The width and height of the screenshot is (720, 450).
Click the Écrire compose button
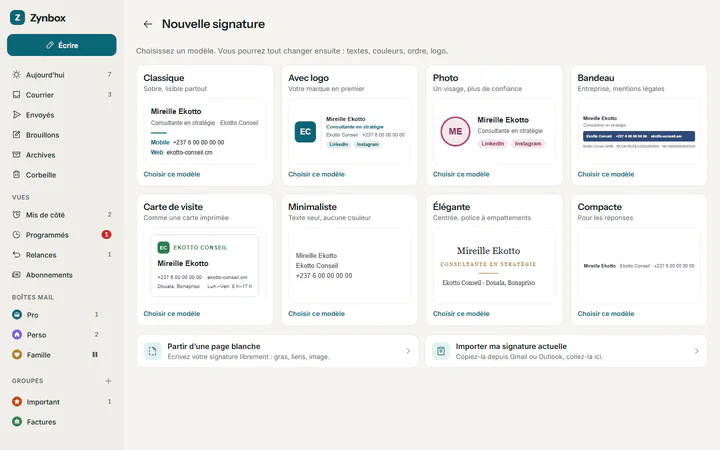(x=62, y=45)
